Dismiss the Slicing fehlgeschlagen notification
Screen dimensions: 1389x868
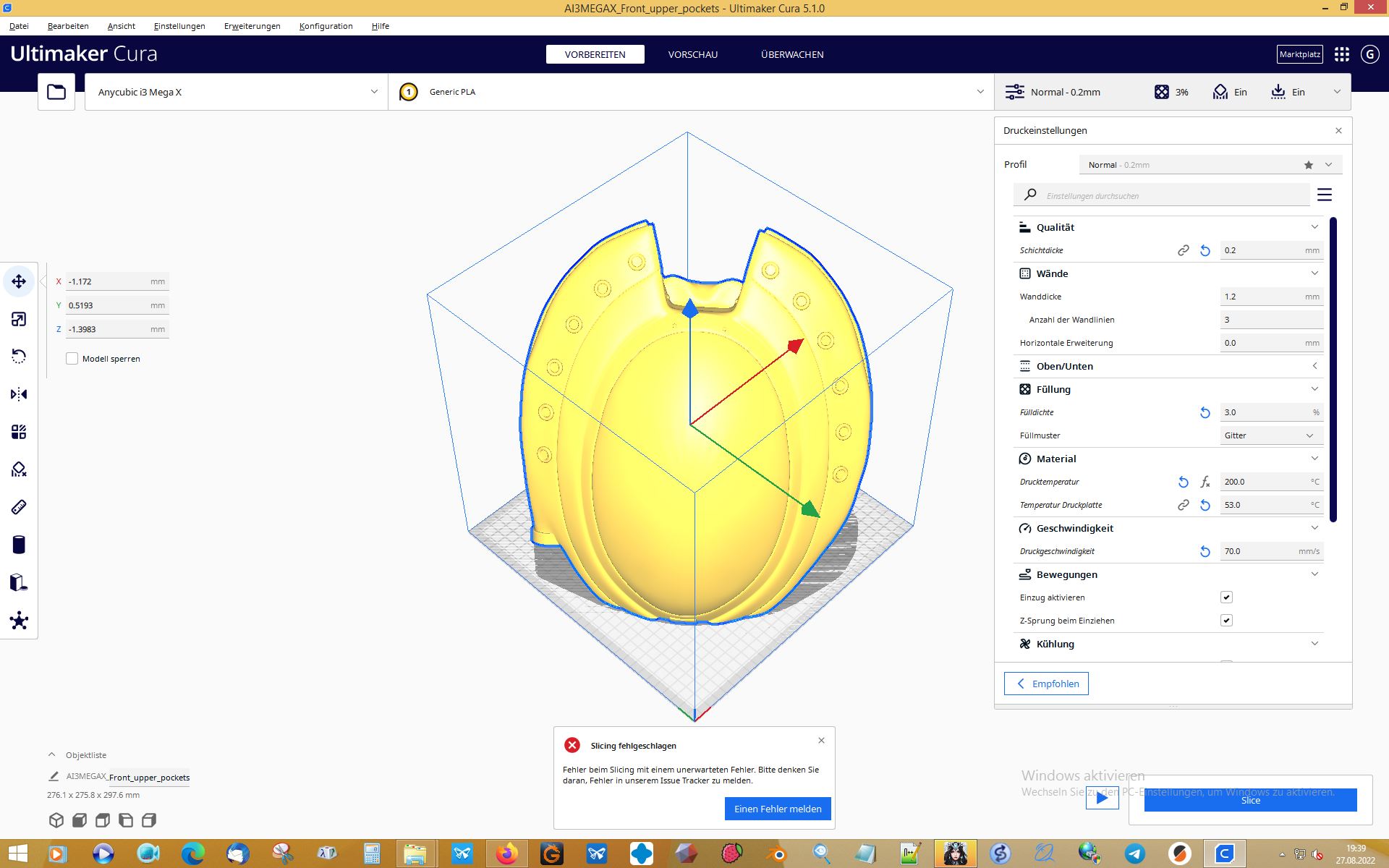(821, 740)
